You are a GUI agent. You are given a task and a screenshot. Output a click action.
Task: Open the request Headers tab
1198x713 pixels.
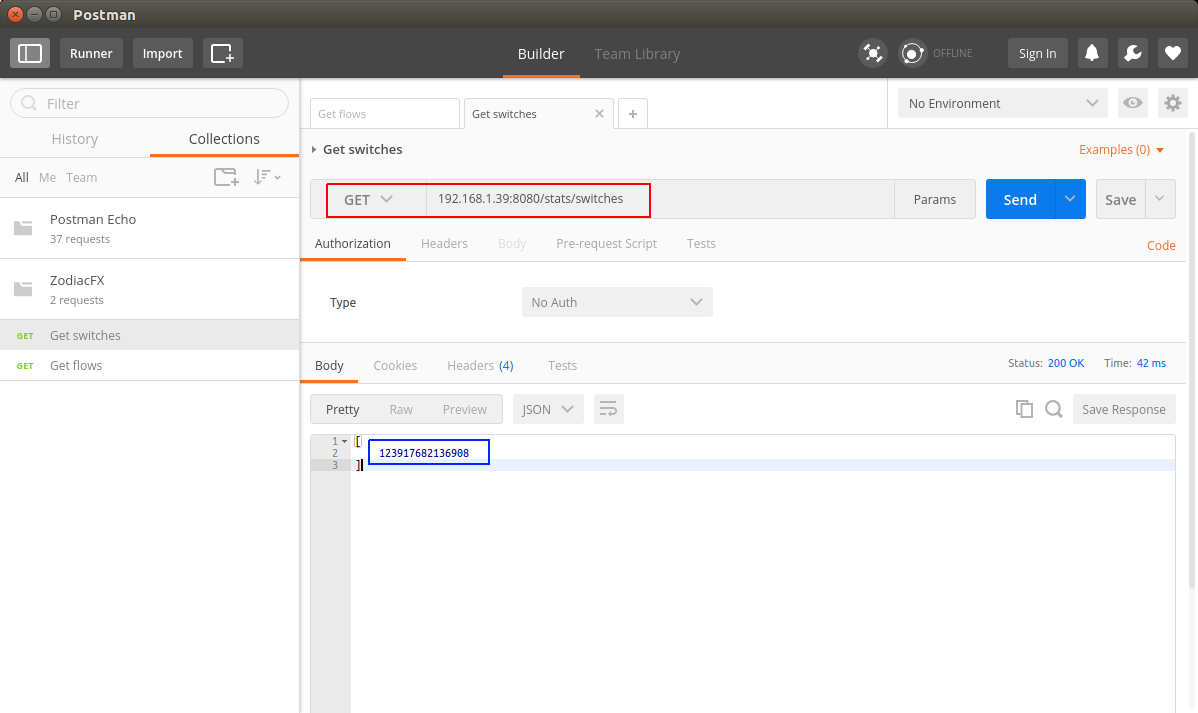point(444,243)
